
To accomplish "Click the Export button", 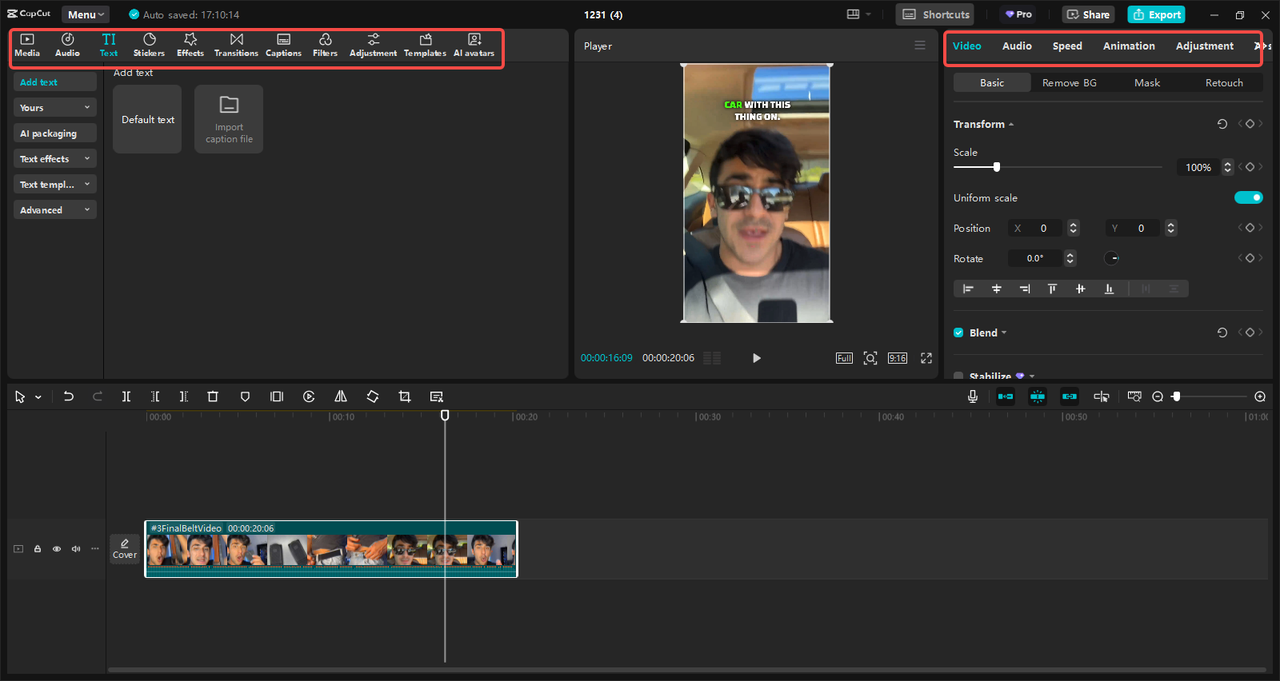I will pyautogui.click(x=1156, y=15).
